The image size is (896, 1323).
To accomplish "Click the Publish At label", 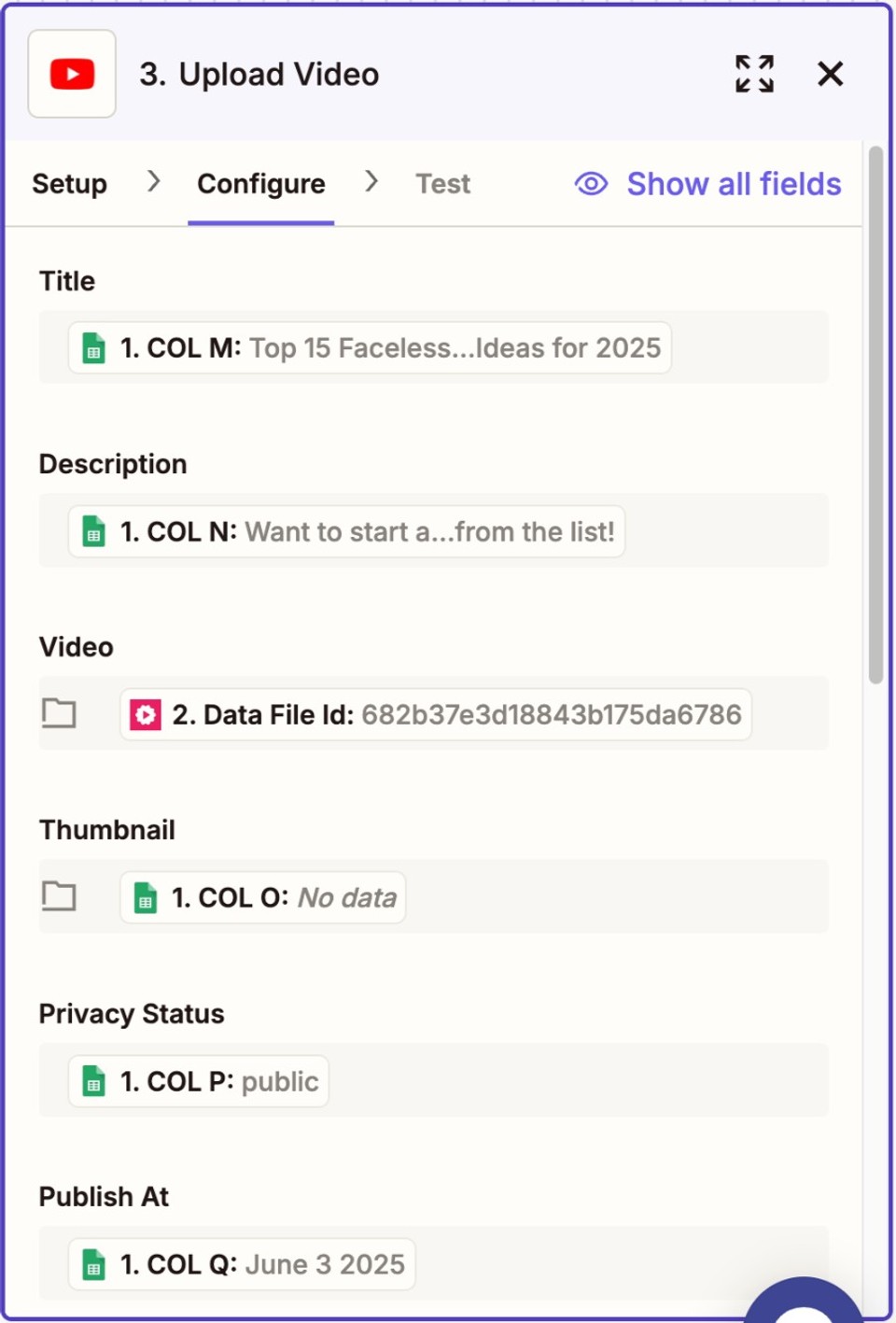I will 104,1197.
